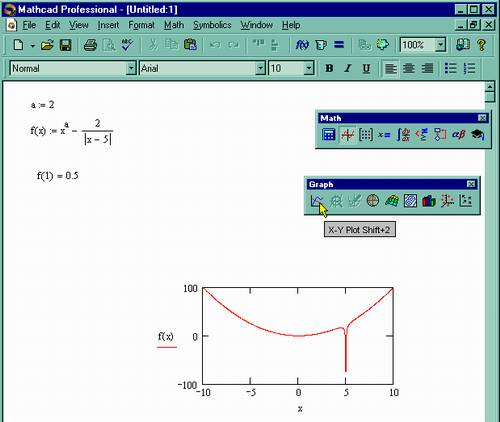This screenshot has width=500, height=422.
Task: Toggle bulleted list
Action: tap(451, 68)
